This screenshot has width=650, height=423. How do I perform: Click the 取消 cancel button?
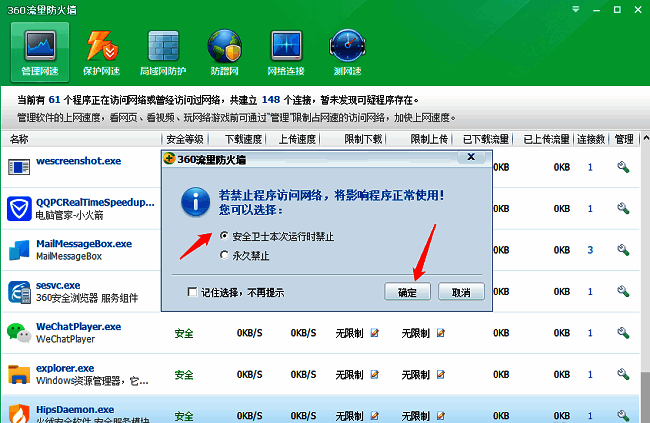pyautogui.click(x=460, y=292)
